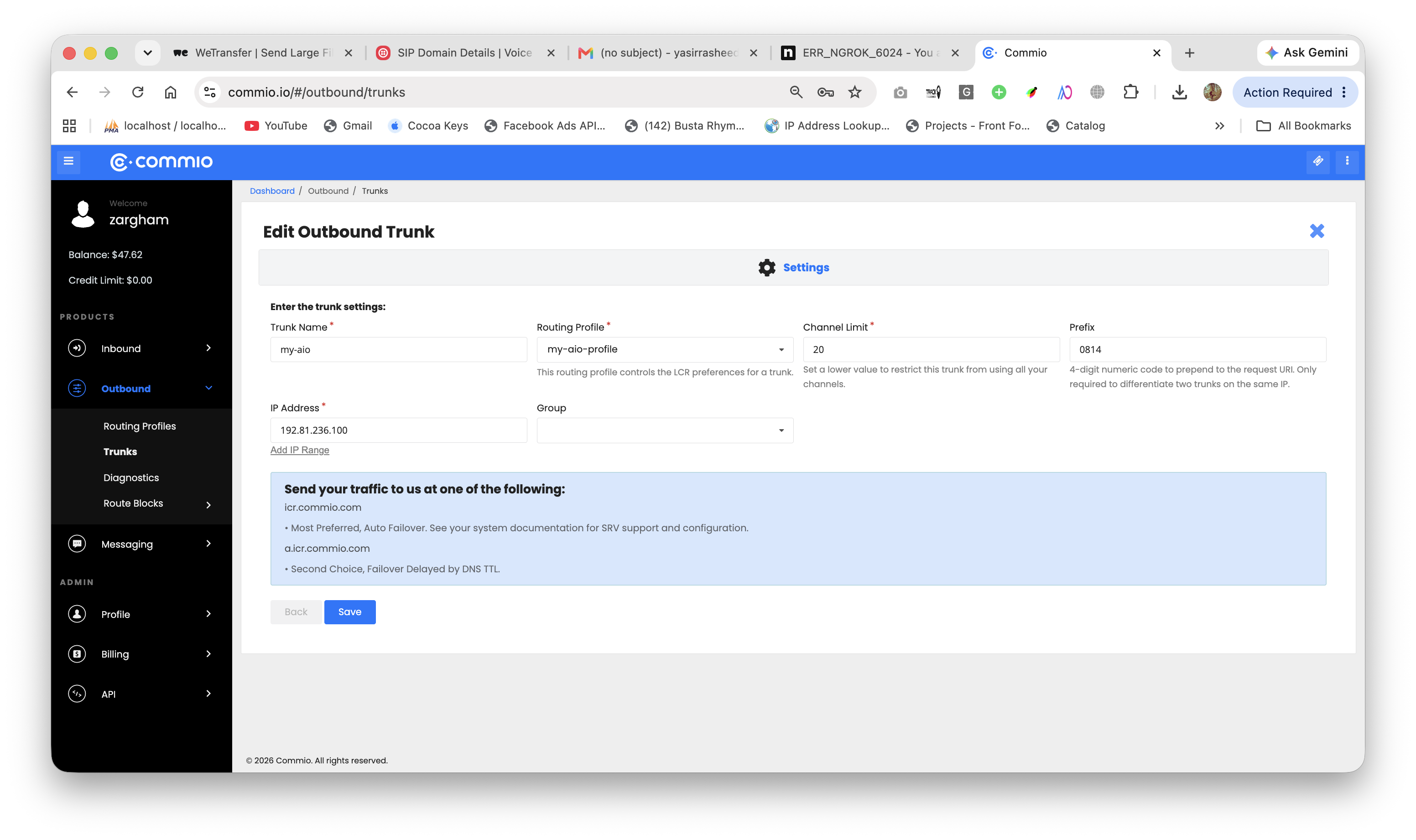Click the camera extension icon
The image size is (1416, 840).
tap(900, 92)
